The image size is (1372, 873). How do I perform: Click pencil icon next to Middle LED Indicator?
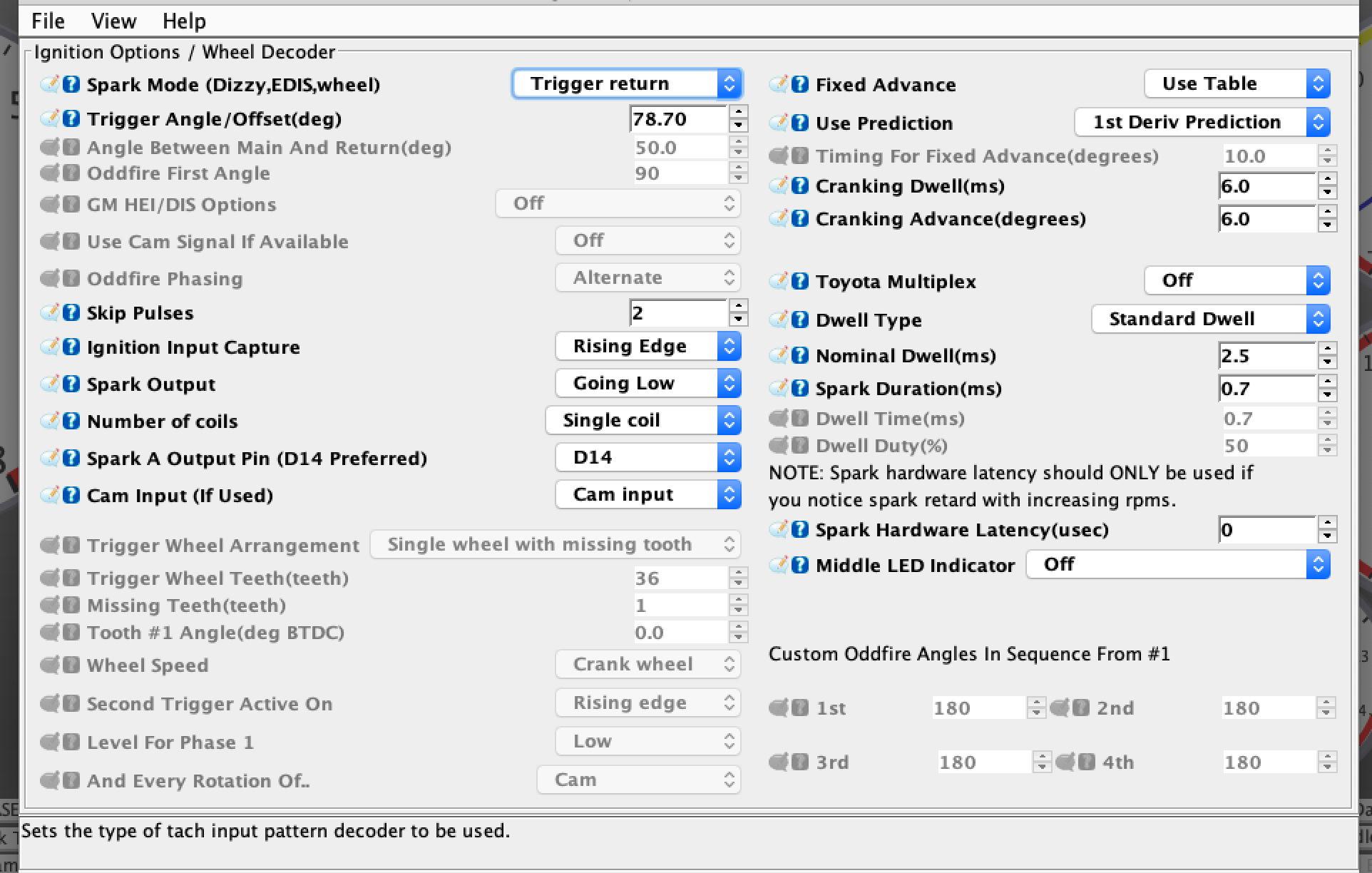pyautogui.click(x=779, y=566)
